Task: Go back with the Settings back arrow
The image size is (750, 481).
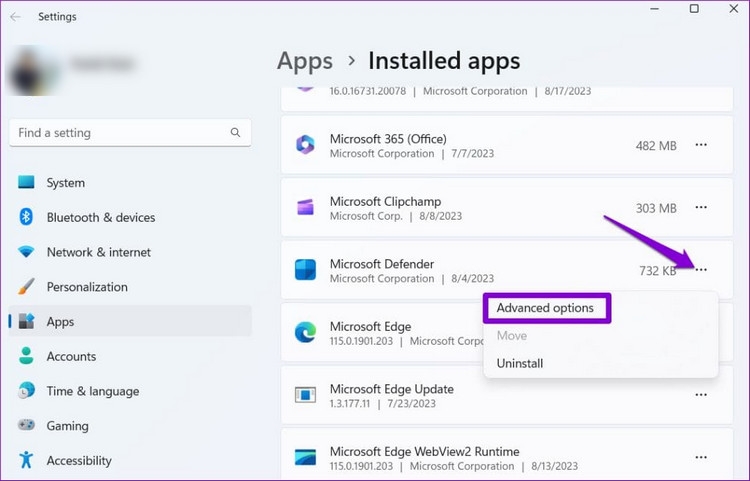Action: click(x=15, y=17)
